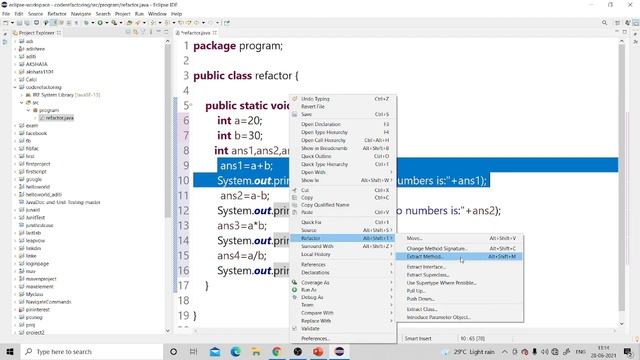Select Surround With in context menu

pyautogui.click(x=342, y=247)
